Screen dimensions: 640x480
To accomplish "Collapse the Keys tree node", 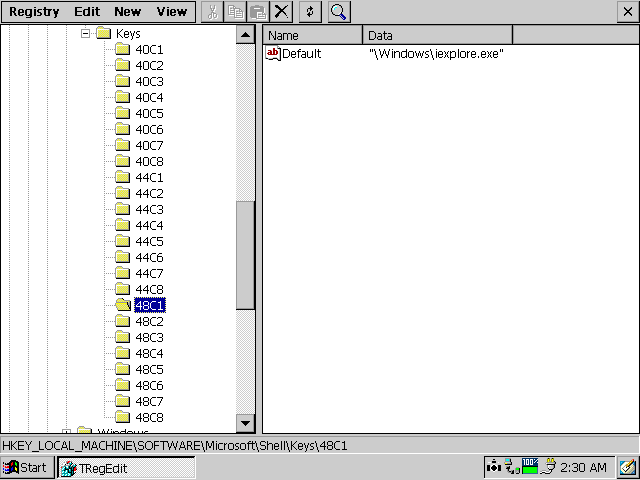I will 86,33.
